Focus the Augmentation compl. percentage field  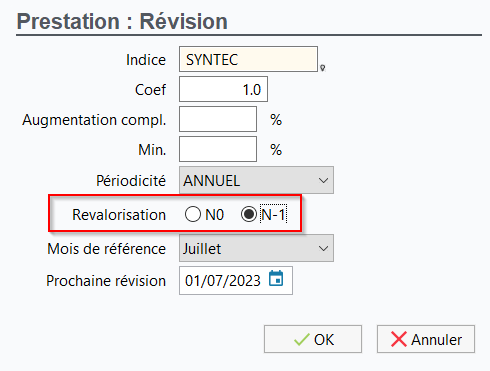218,119
